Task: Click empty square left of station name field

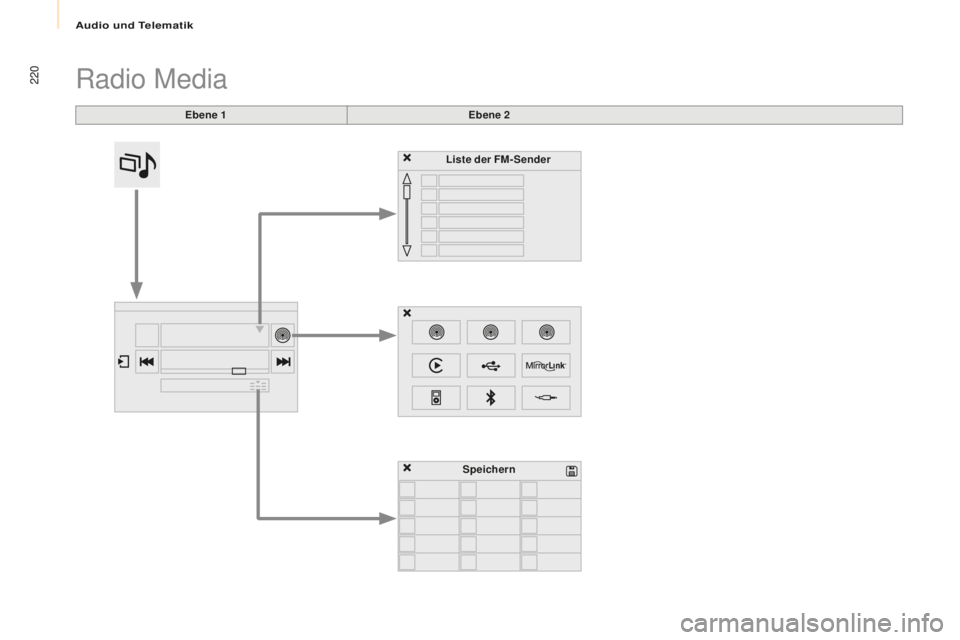Action: tap(147, 335)
